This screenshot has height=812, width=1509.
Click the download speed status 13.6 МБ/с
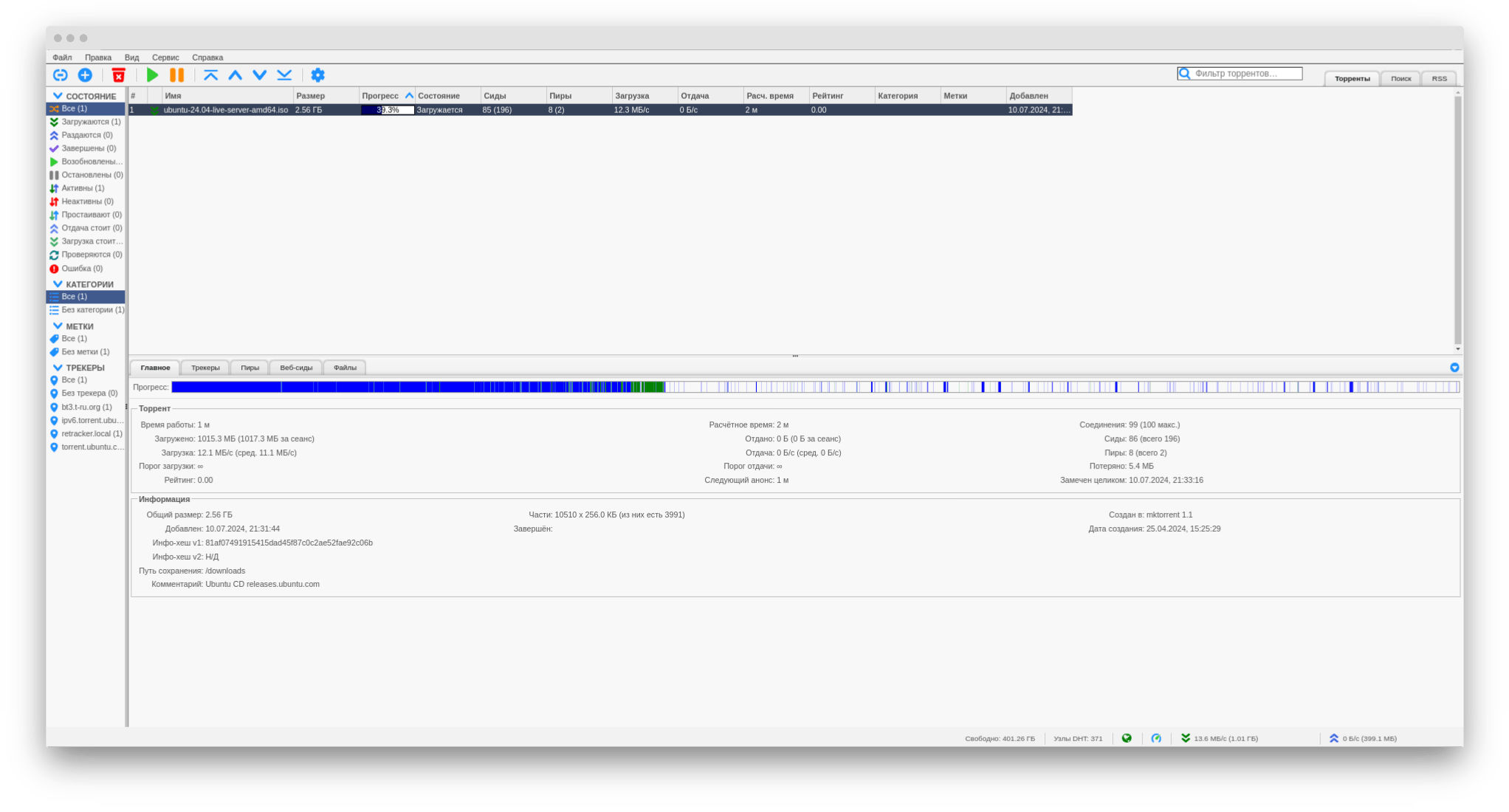tap(1220, 738)
